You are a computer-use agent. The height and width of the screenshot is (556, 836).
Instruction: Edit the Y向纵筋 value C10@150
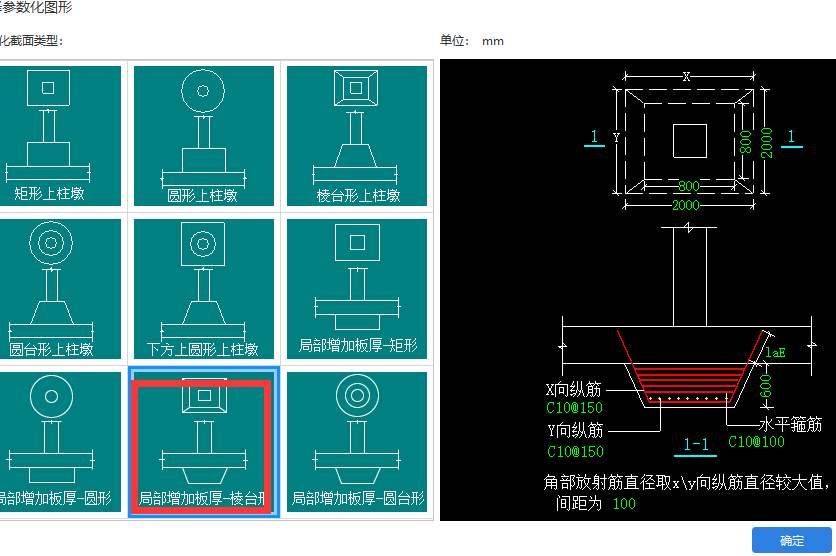point(575,452)
